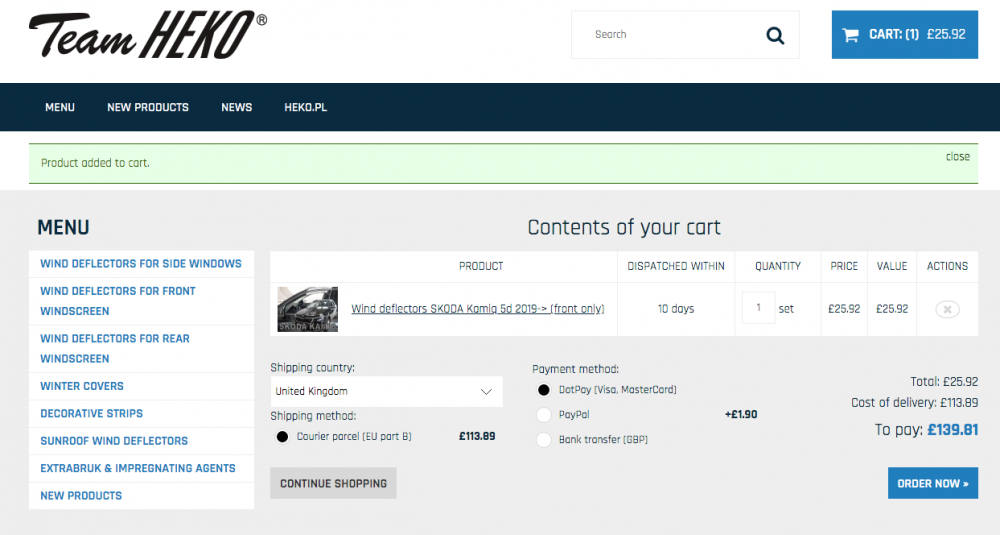Remove Skoda Kamiq item from cart
The width and height of the screenshot is (1000, 535).
point(947,309)
